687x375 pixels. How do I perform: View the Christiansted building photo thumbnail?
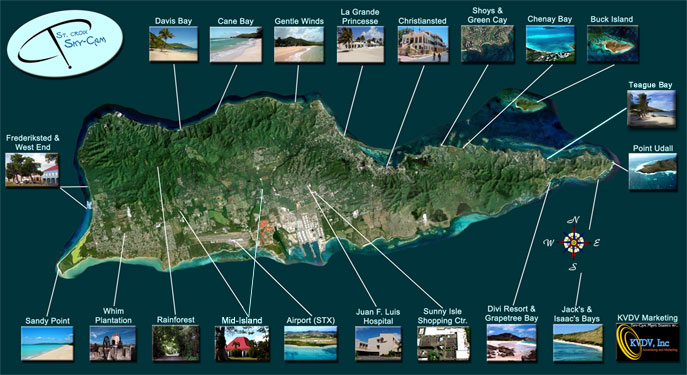tap(423, 44)
